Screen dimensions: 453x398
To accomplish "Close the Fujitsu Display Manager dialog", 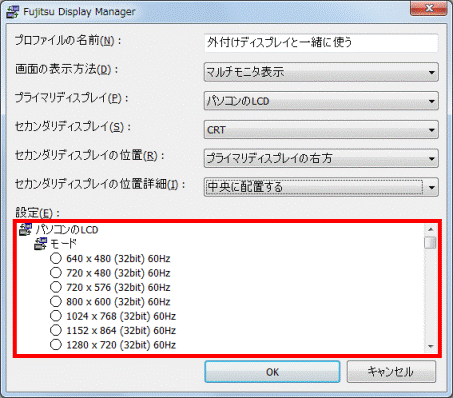I will [x=429, y=8].
